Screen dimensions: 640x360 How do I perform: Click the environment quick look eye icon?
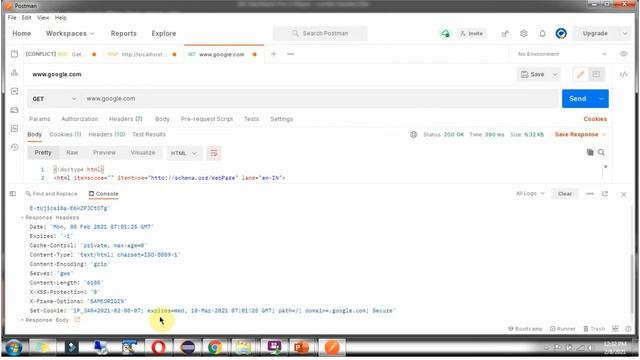(x=623, y=54)
